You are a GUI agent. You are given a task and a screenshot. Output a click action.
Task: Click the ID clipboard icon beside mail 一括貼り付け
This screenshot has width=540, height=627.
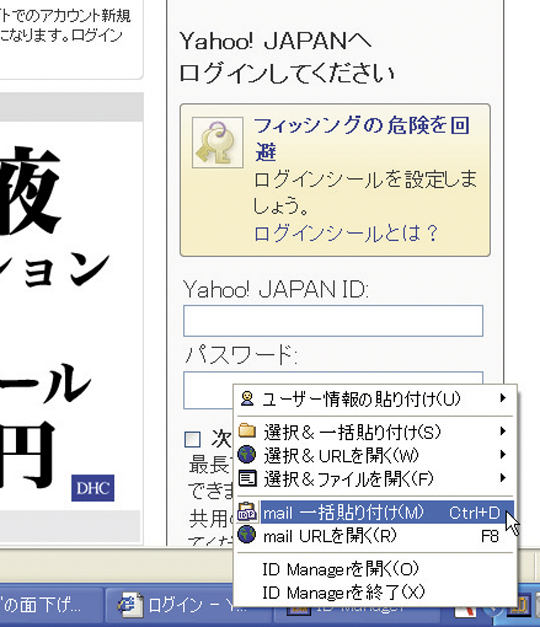click(247, 512)
